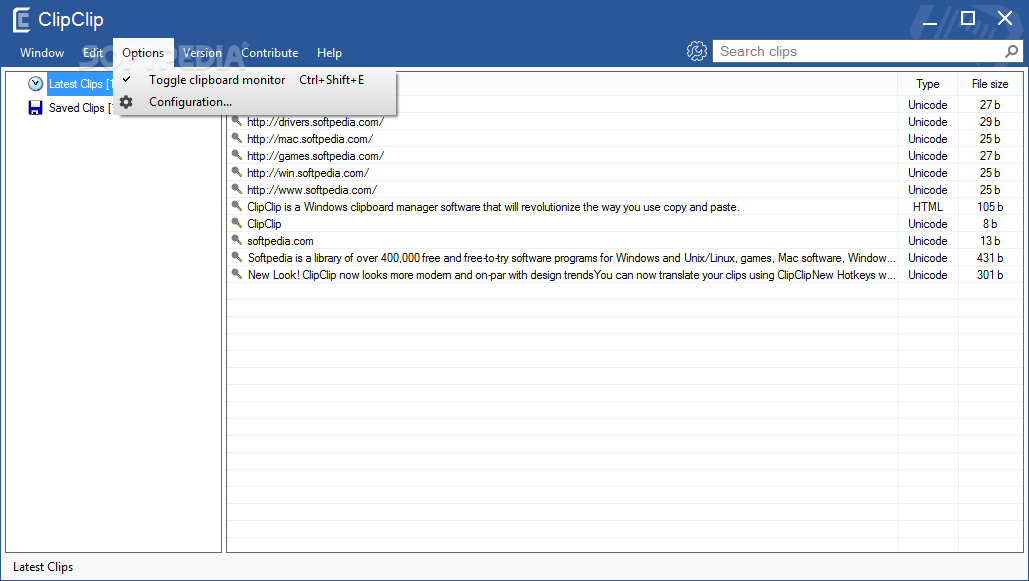Click the magnifier icon in search field
The image size is (1029, 581).
(x=1011, y=51)
